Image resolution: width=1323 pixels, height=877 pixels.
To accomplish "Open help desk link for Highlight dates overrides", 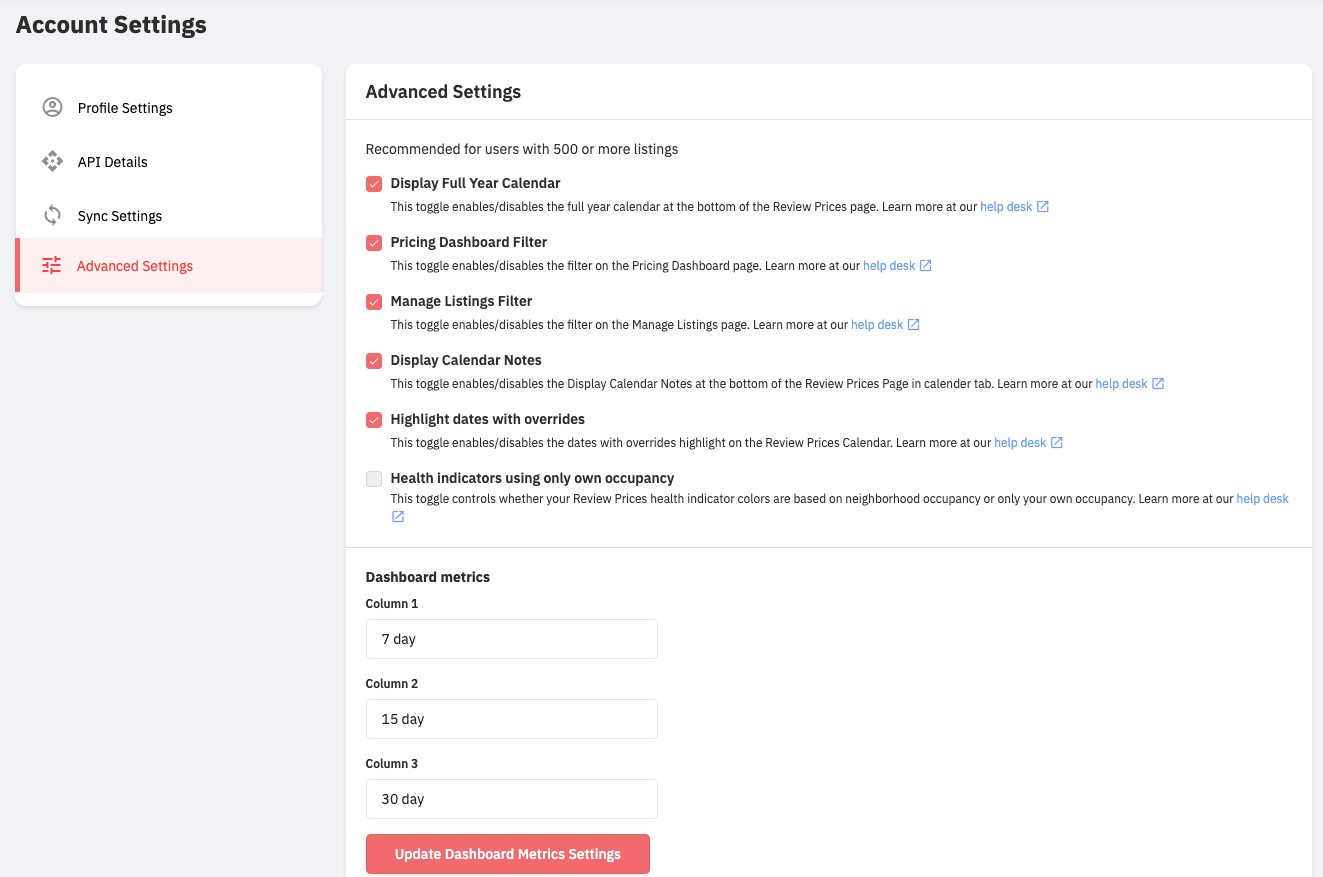I will pos(1020,443).
